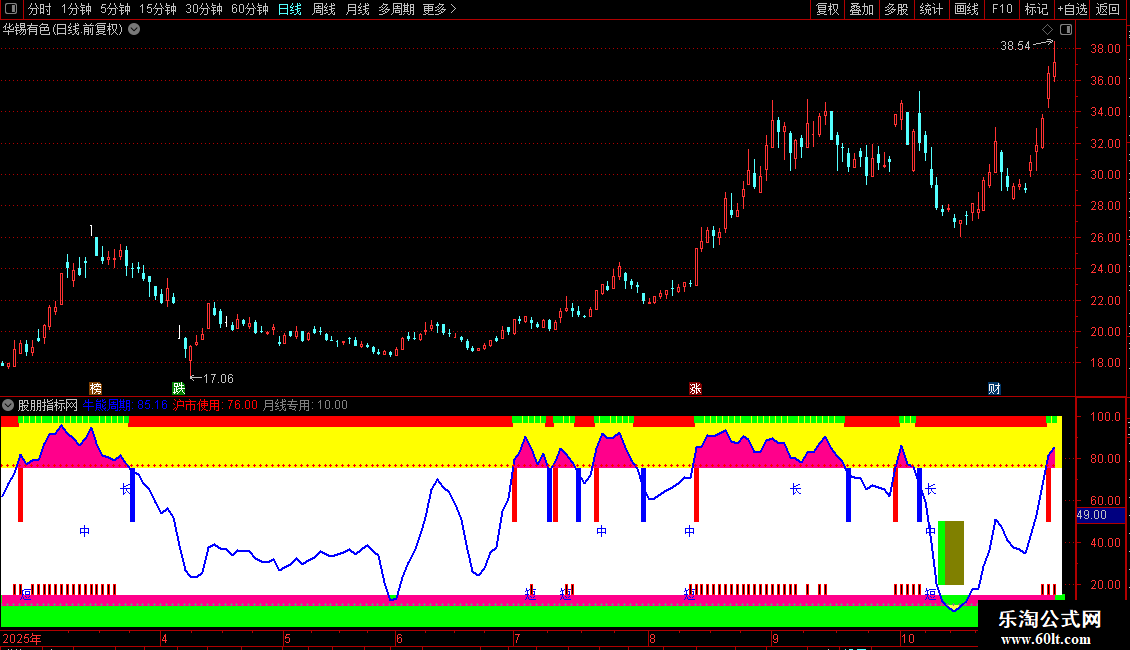Select the 60分钟 period tab
This screenshot has width=1130, height=650.
point(250,9)
